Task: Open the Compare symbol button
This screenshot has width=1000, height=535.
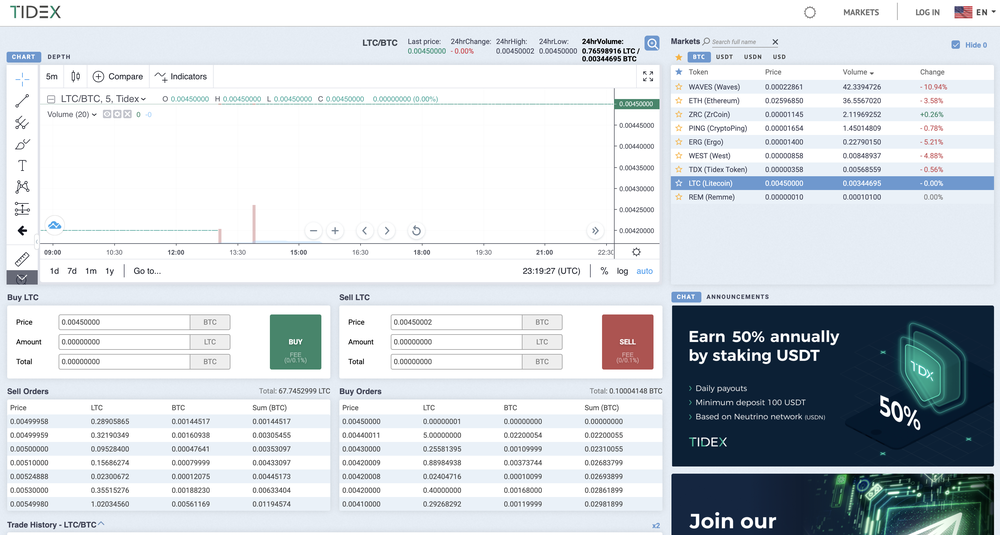Action: 118,77
